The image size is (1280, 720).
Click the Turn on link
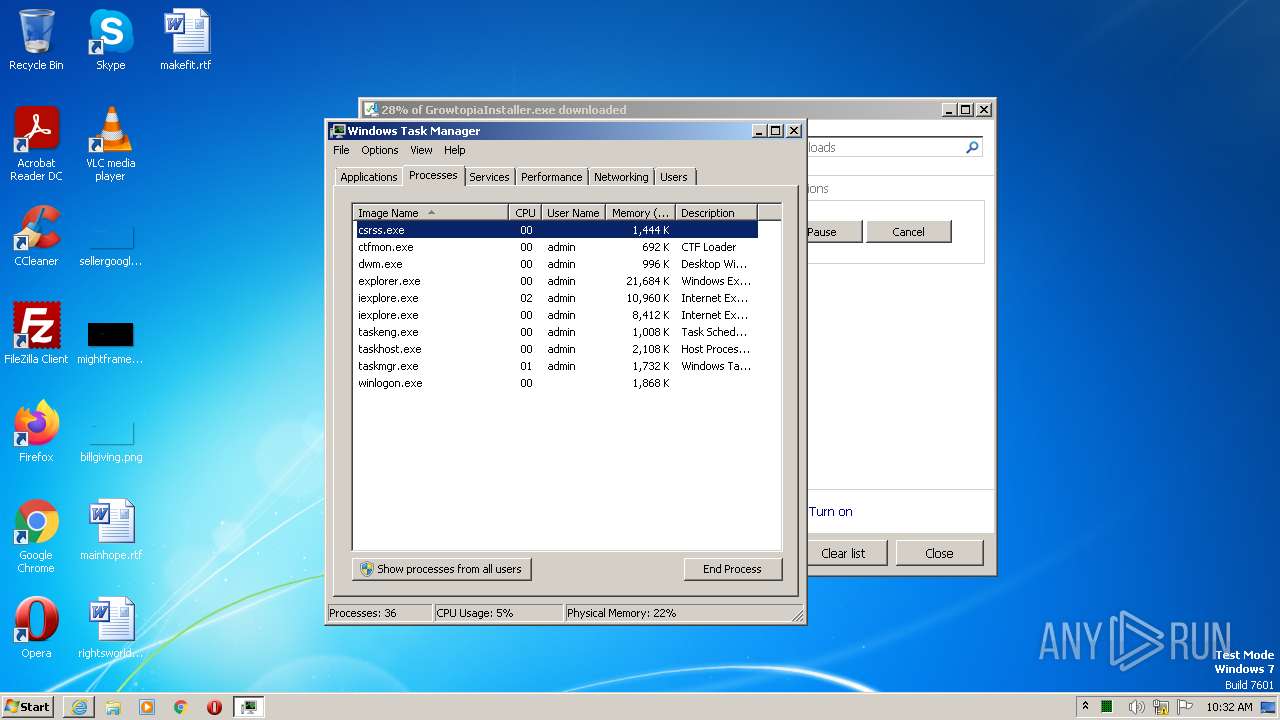coord(830,512)
